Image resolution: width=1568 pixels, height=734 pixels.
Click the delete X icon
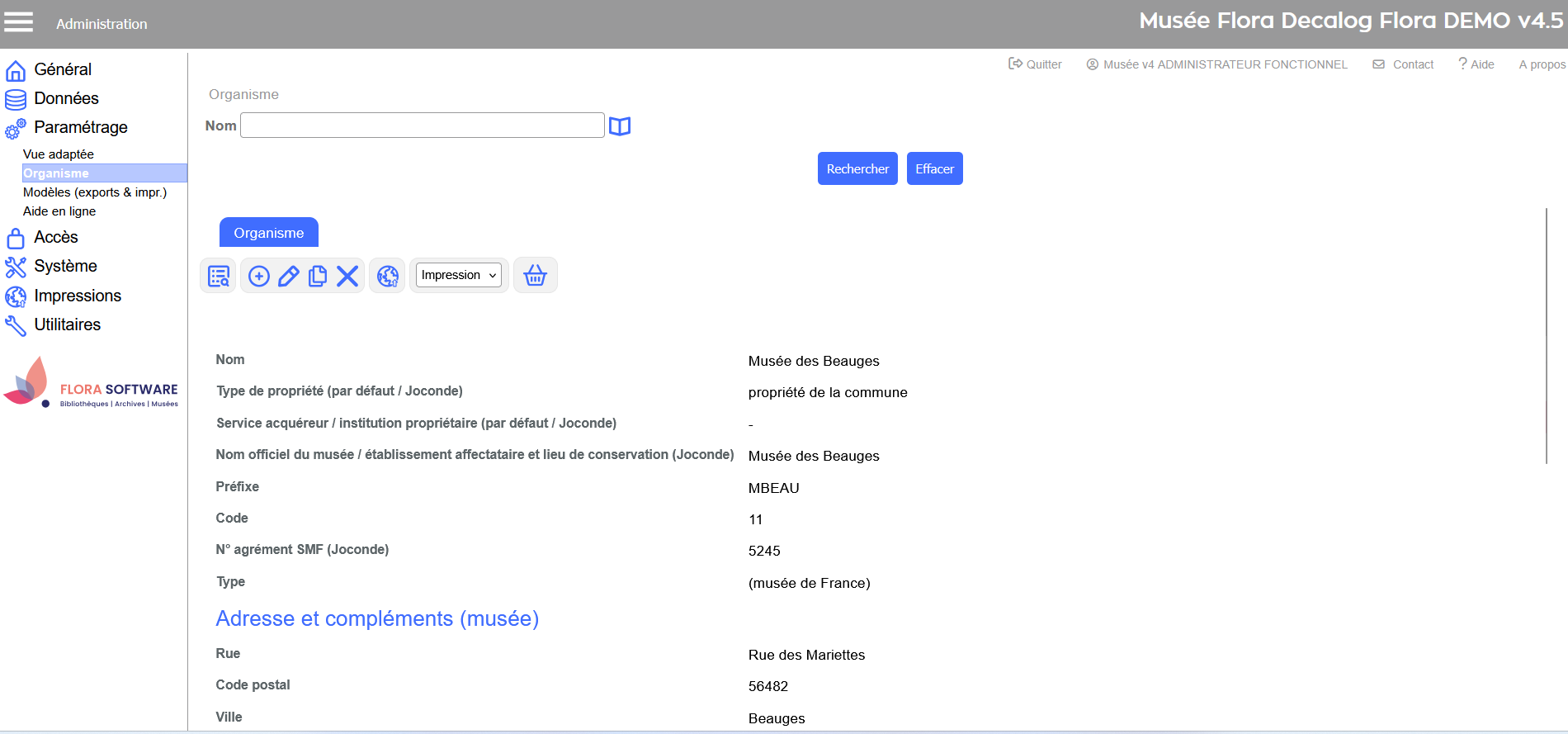pos(347,276)
